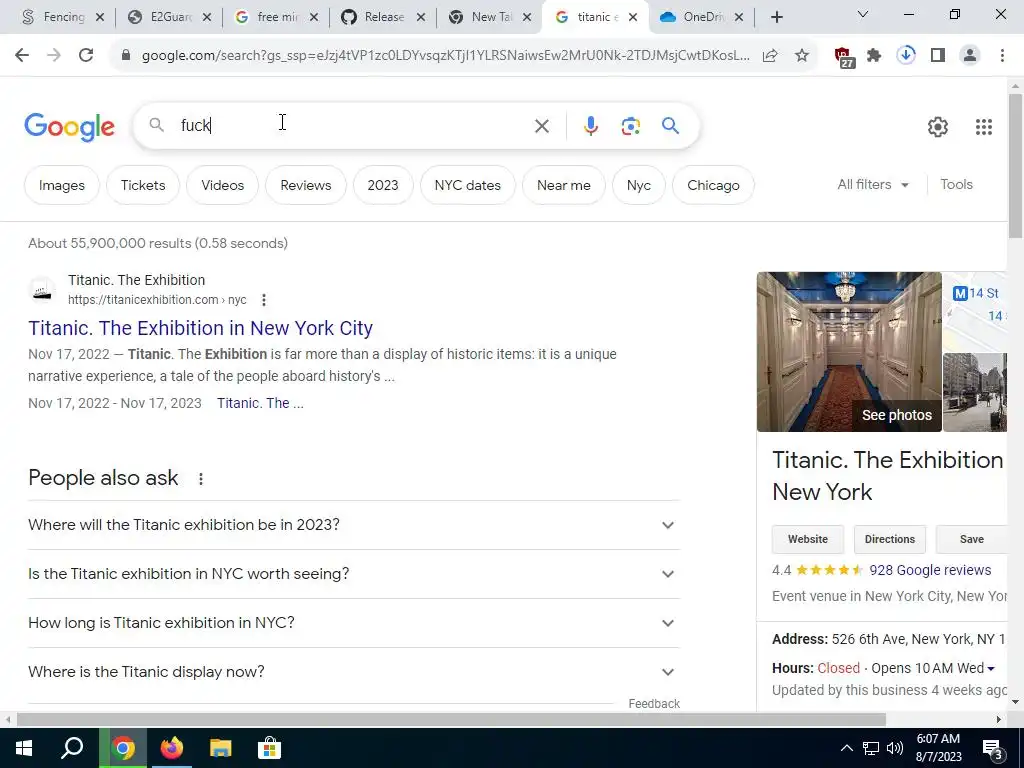Screen dimensions: 1024x768
Task: Apply the NYC dates filter chip
Action: point(468,185)
